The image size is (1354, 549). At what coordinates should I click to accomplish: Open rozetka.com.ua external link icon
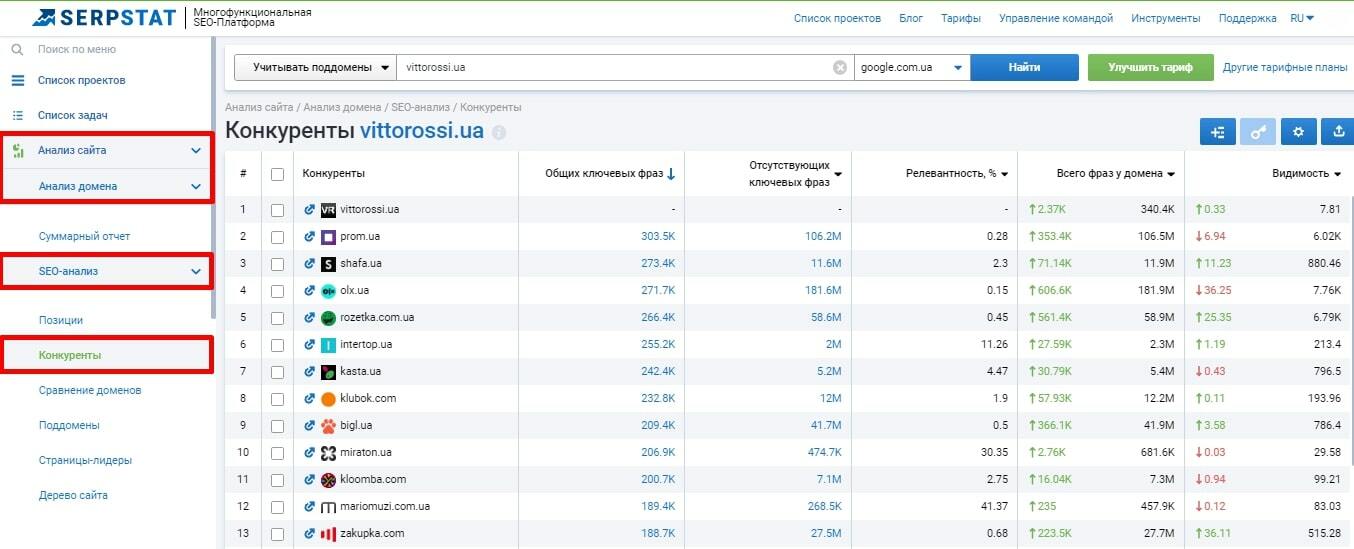(309, 318)
